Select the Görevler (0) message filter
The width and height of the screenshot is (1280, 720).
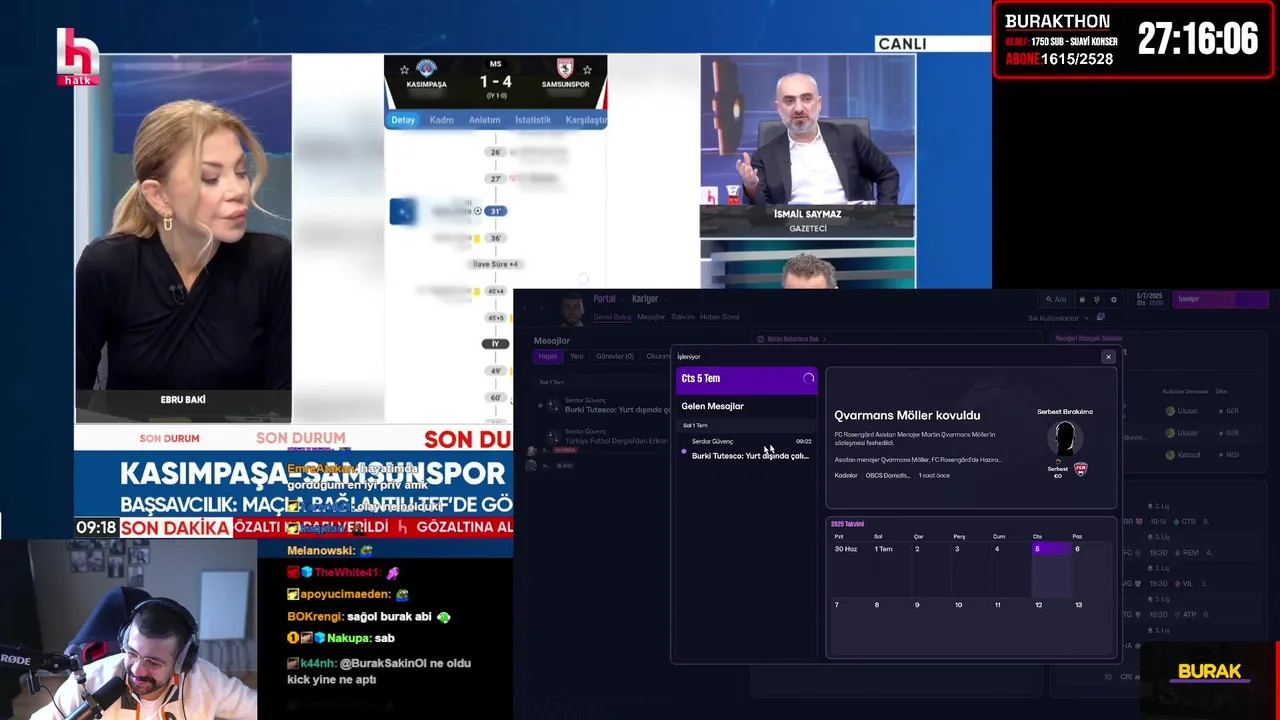pos(614,356)
